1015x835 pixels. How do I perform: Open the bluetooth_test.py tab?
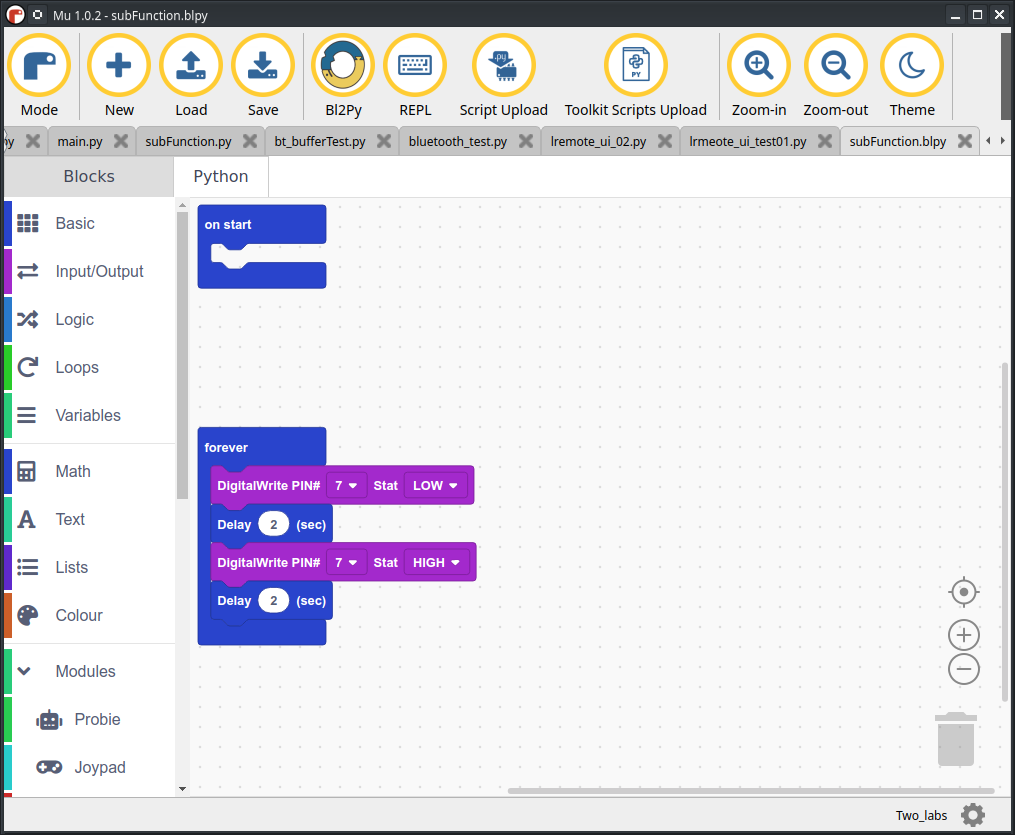[x=458, y=141]
